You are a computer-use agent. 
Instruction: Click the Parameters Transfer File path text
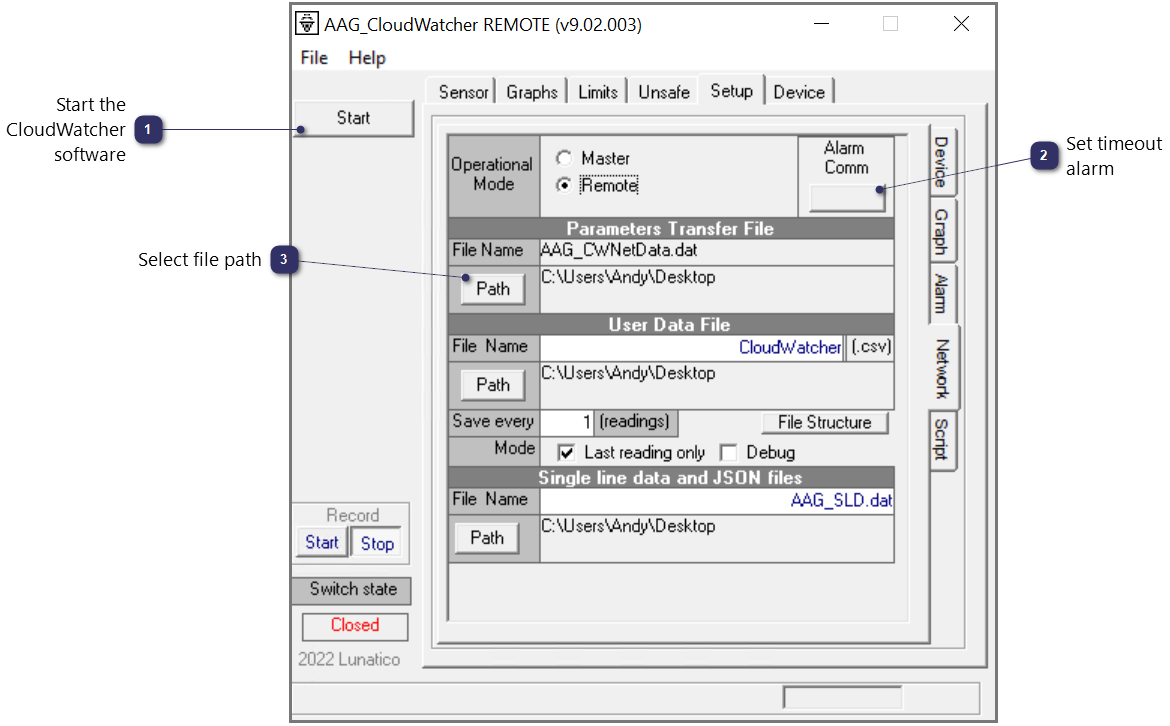pyautogui.click(x=628, y=278)
